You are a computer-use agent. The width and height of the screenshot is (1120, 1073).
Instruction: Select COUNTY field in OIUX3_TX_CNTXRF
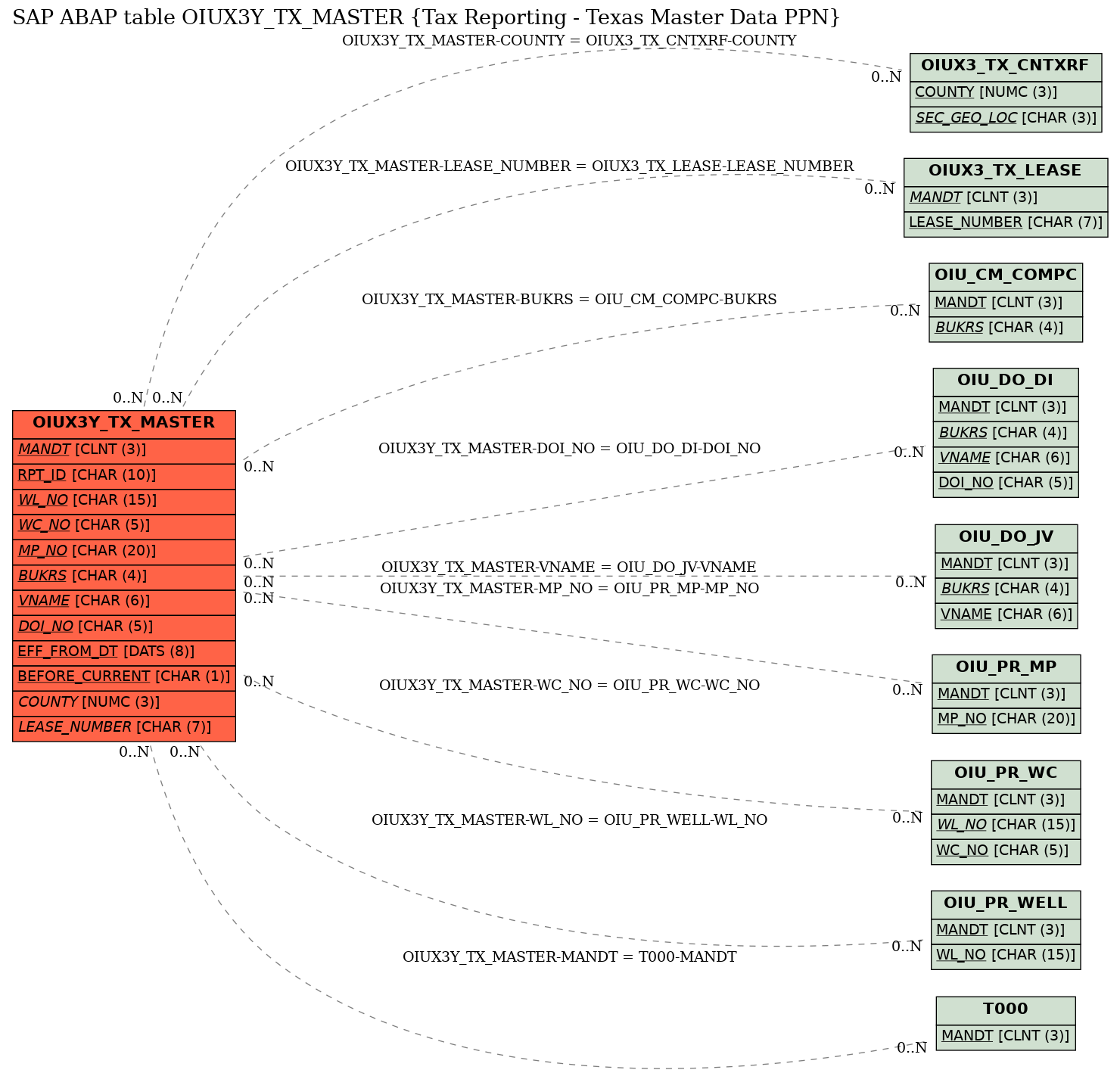pos(1006,93)
